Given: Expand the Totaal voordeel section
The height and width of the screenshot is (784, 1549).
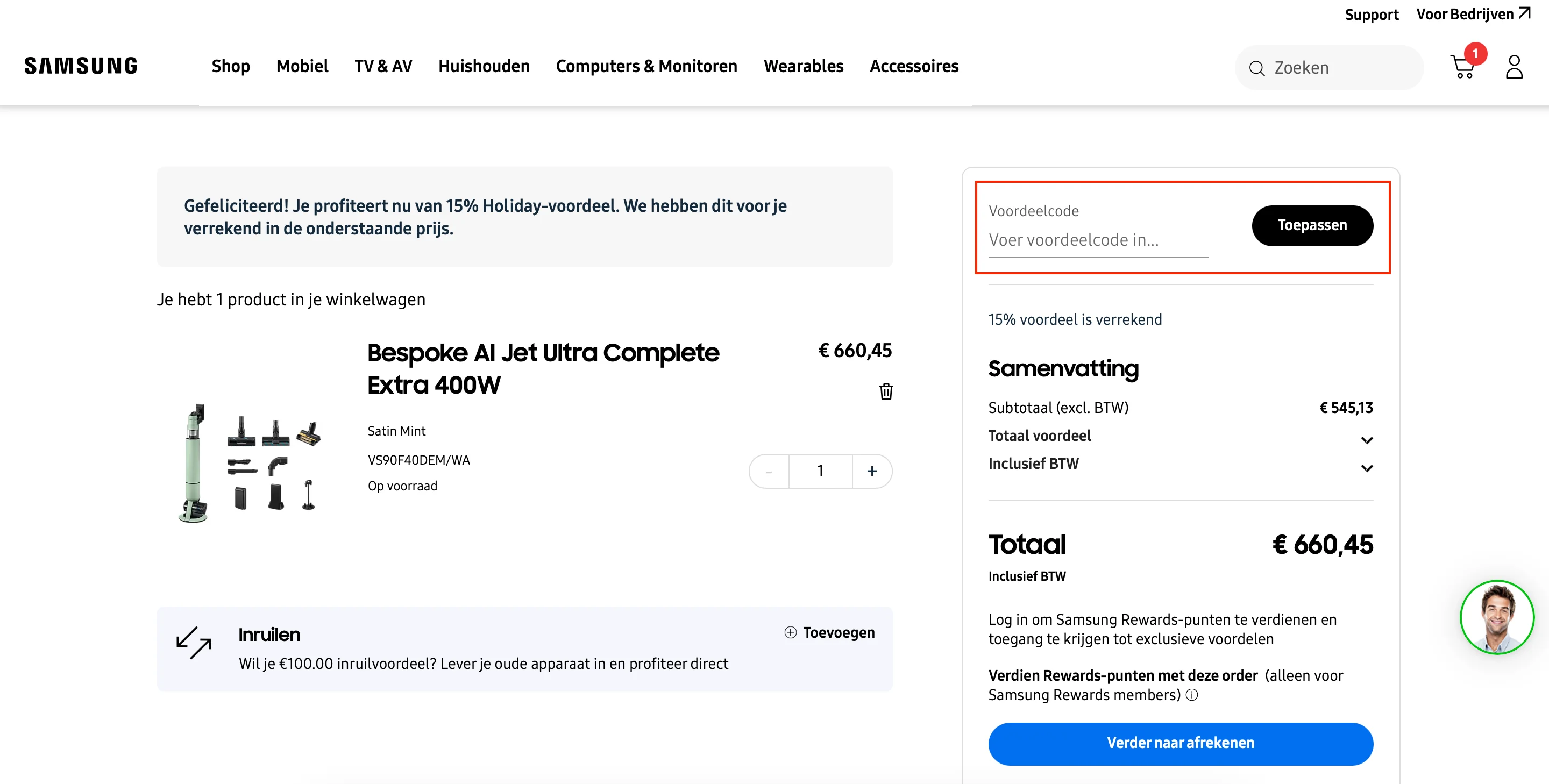Looking at the screenshot, I should pyautogui.click(x=1367, y=439).
